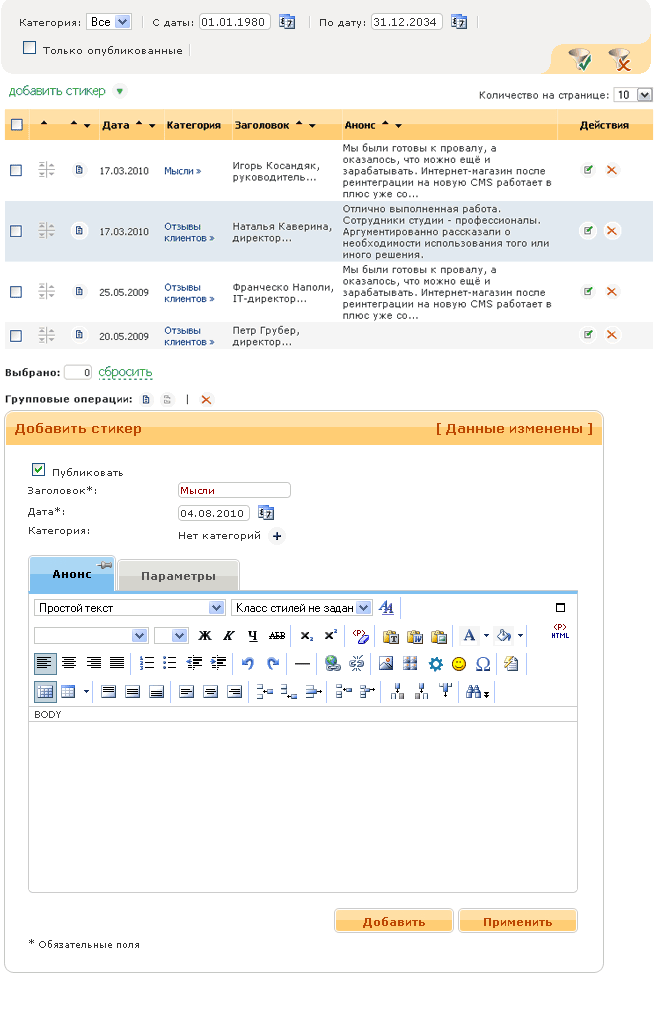Toggle bold formatting (Ж)
Image resolution: width=661 pixels, height=1023 pixels.
click(x=205, y=635)
